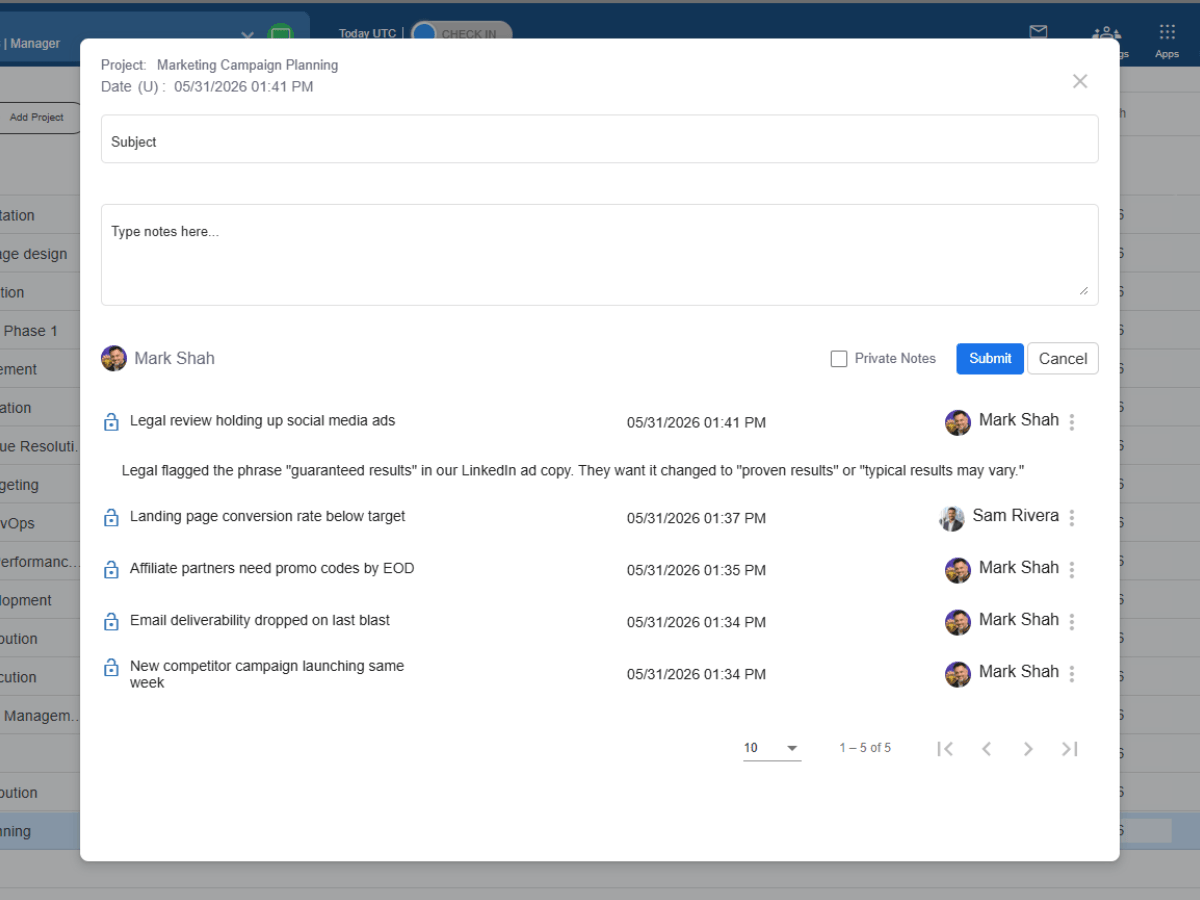Click lock icon beside Affiliate partners note
Viewport: 1200px width, 900px height.
[112, 569]
